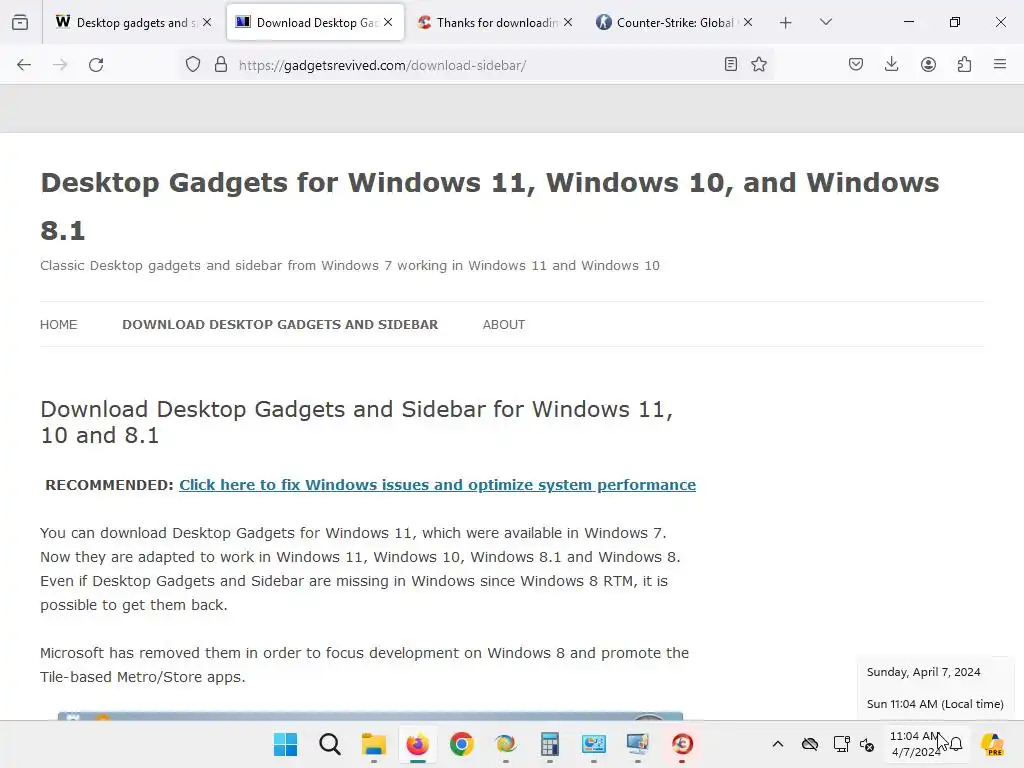The width and height of the screenshot is (1024, 768).
Task: Go forward one page
Action: coord(60,65)
